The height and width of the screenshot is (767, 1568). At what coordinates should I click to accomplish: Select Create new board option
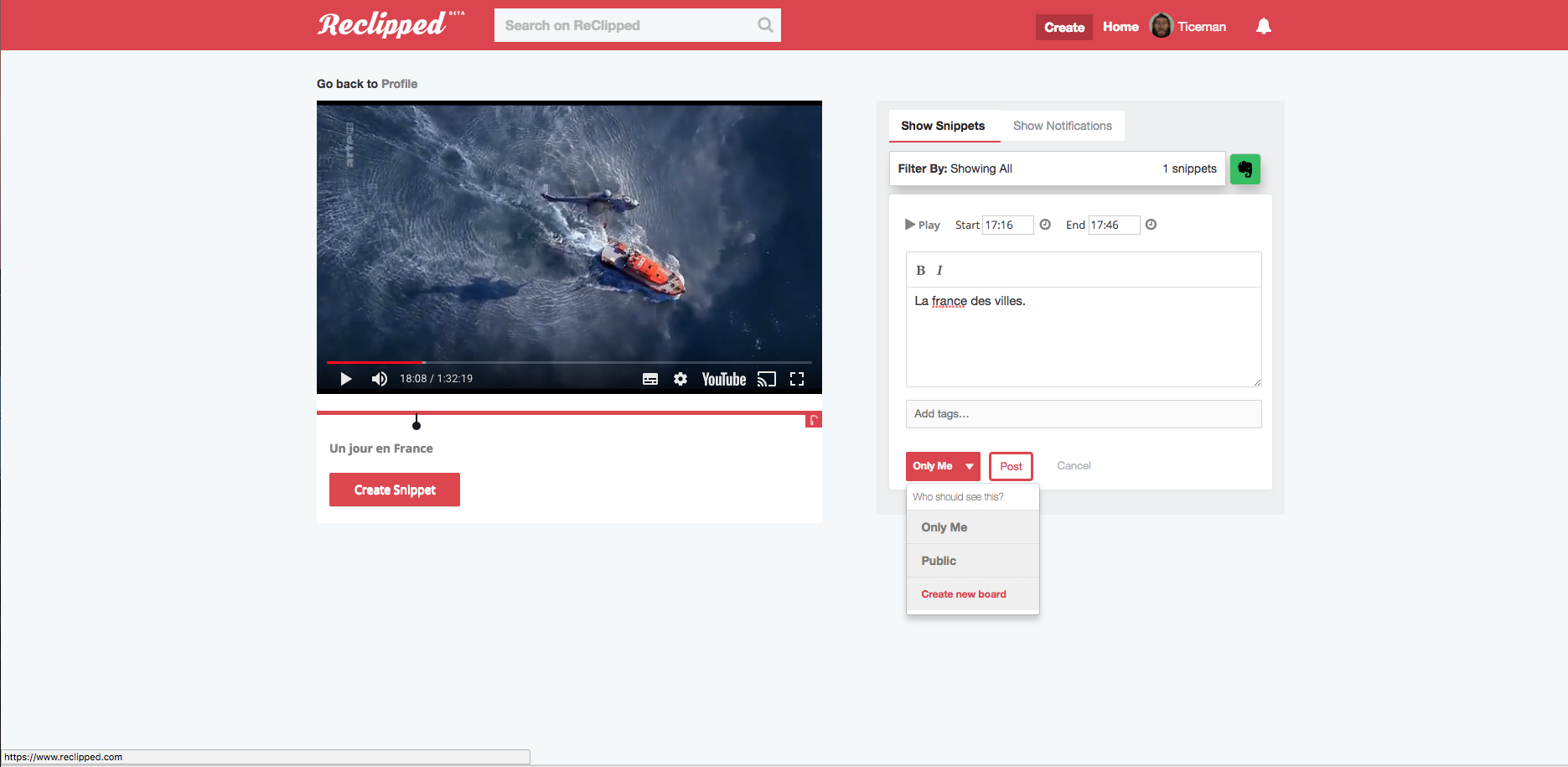[973, 594]
